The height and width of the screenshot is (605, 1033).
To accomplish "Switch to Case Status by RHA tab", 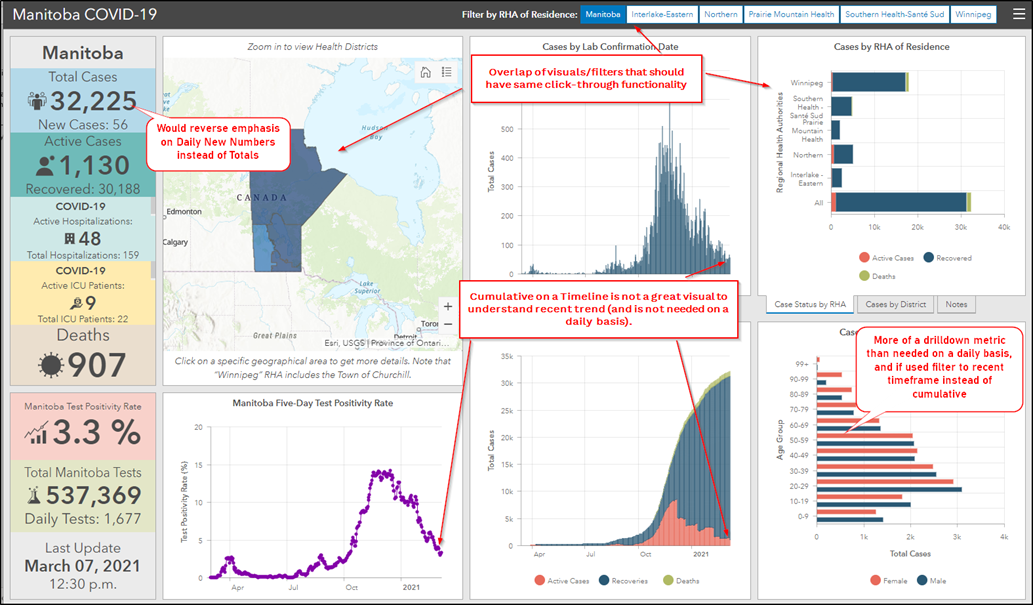I will point(810,304).
